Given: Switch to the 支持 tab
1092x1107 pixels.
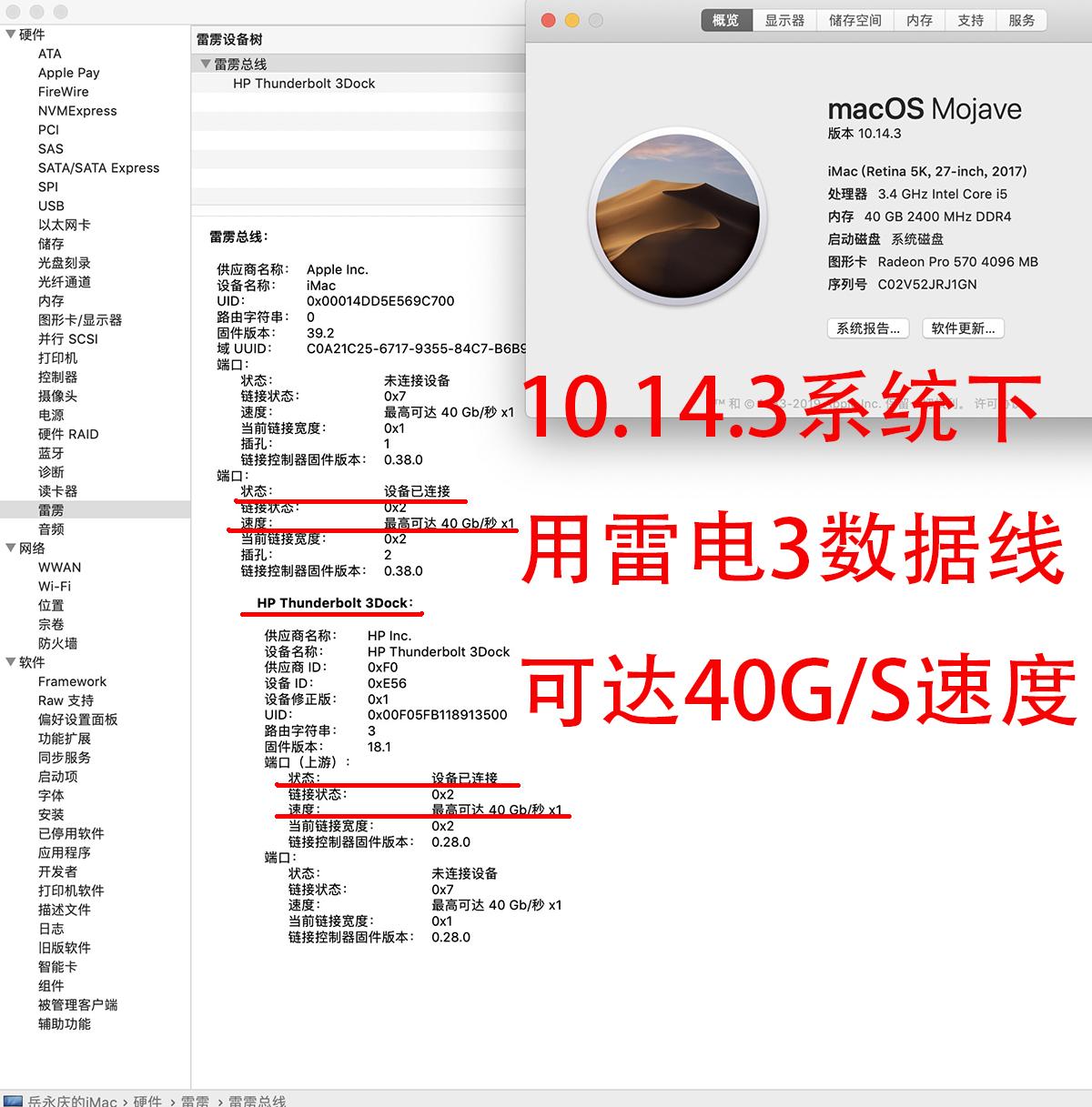Looking at the screenshot, I should 971,20.
